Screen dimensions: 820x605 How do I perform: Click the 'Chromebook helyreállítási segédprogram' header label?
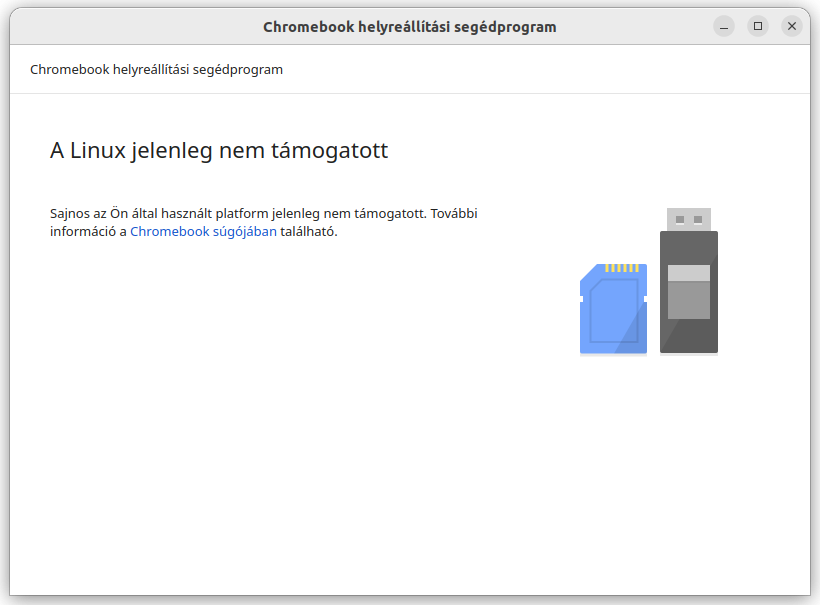click(156, 70)
